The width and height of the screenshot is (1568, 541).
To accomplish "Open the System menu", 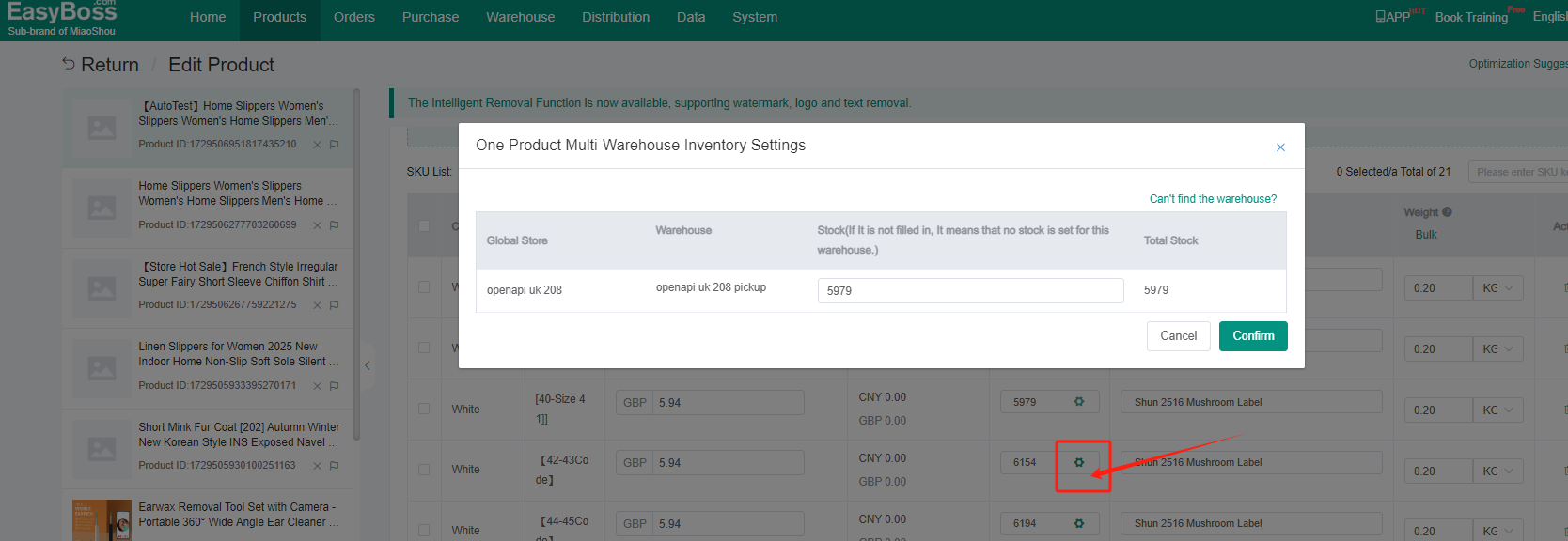I will (x=755, y=17).
